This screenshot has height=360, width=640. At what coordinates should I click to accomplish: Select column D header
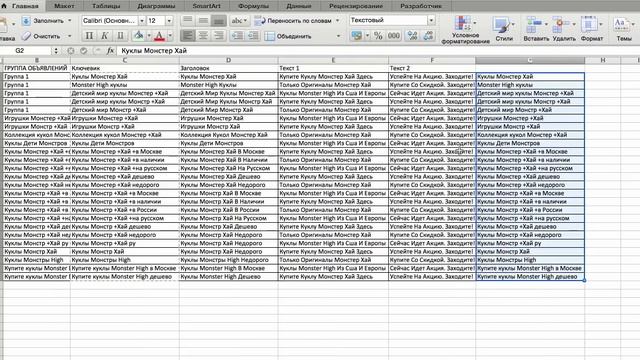pyautogui.click(x=229, y=60)
